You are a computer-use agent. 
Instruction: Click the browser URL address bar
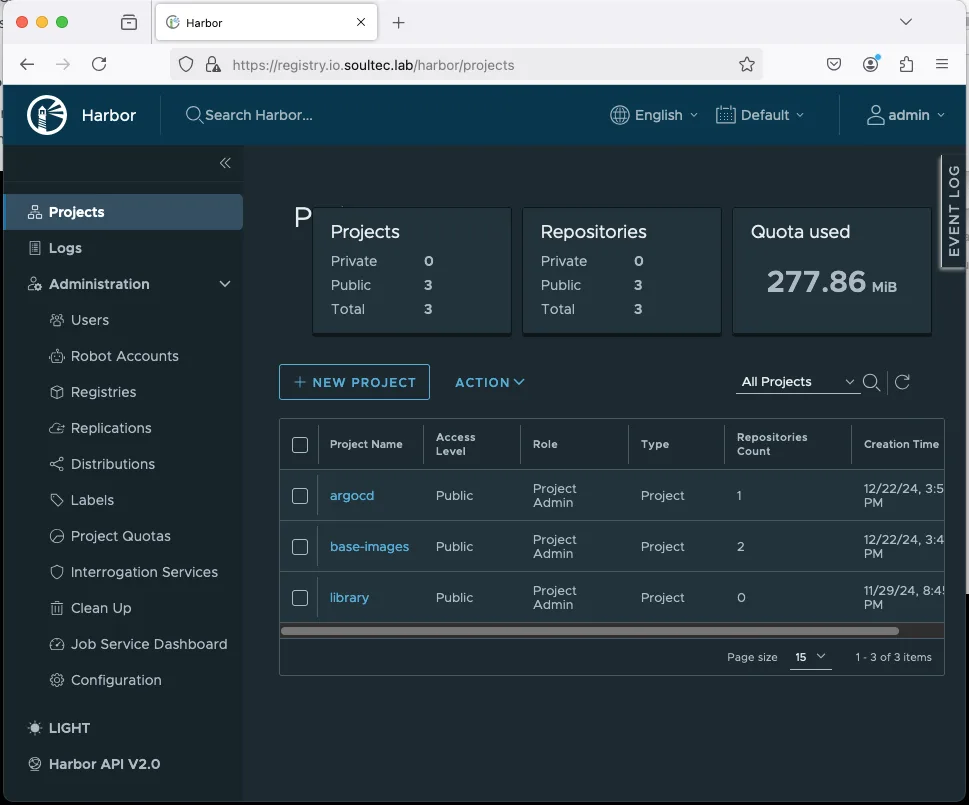tap(466, 64)
